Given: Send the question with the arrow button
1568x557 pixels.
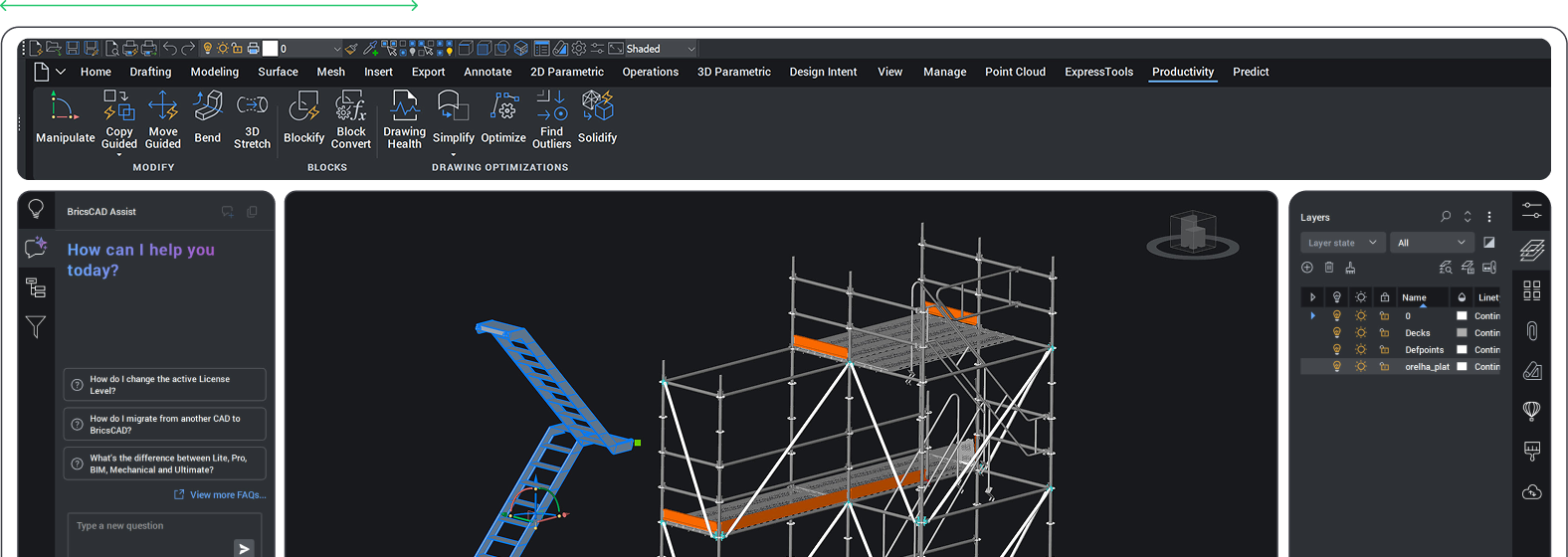Looking at the screenshot, I should (x=244, y=548).
